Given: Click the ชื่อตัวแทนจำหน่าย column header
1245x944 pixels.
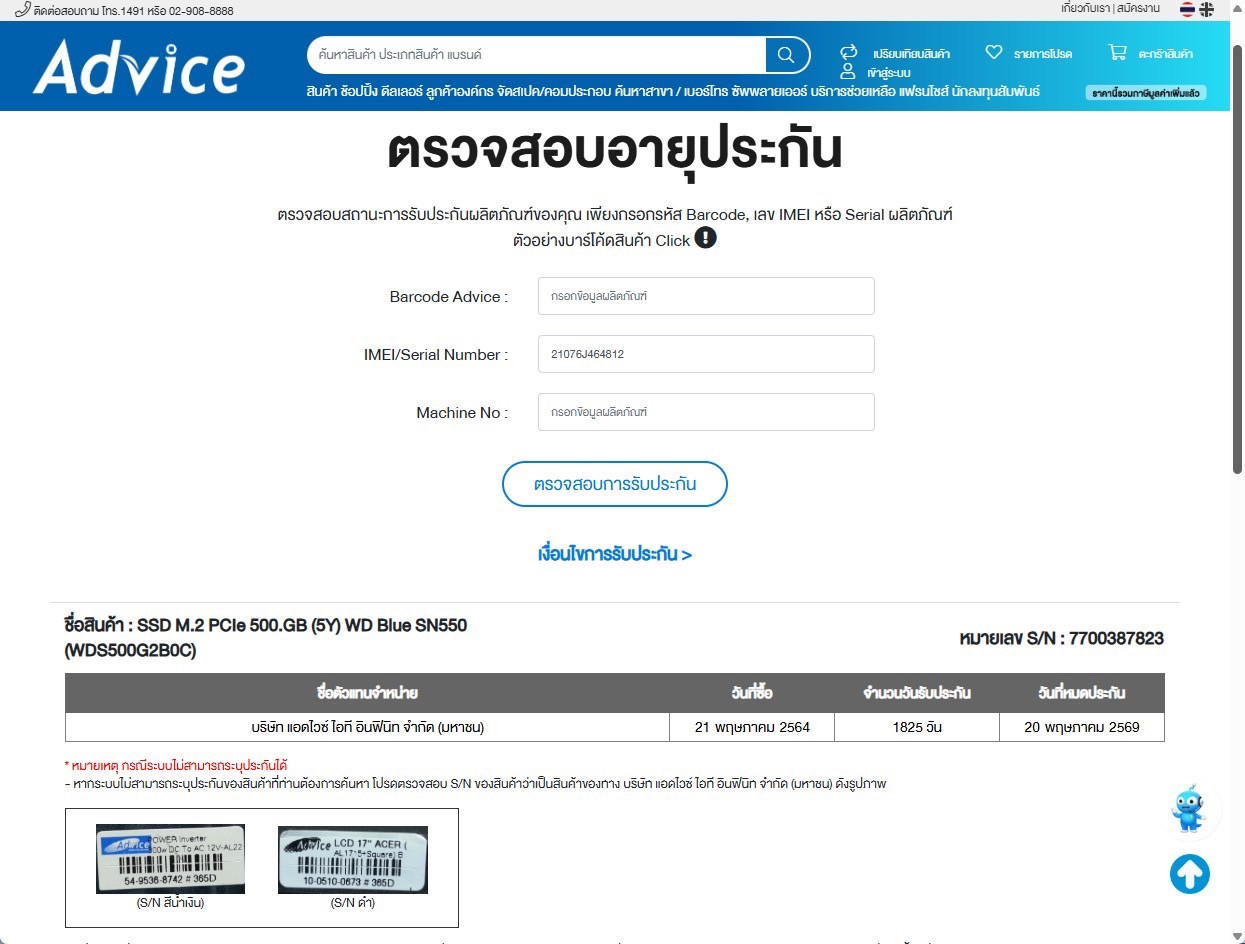Looking at the screenshot, I should (367, 693).
